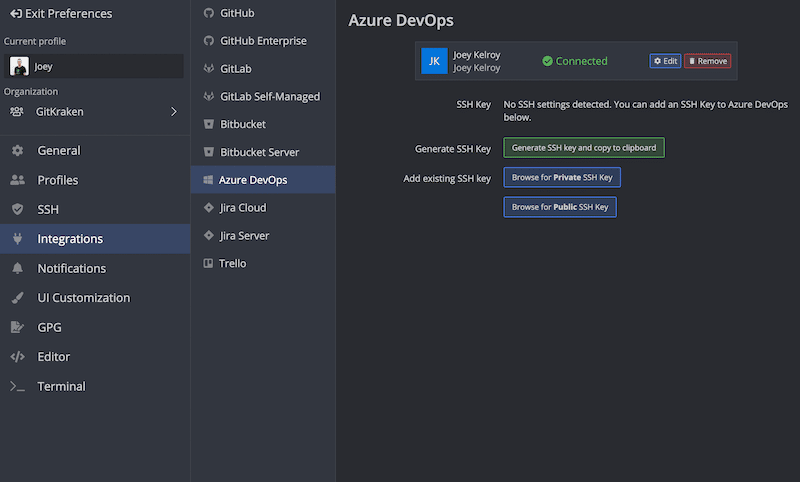800x482 pixels.
Task: Open the Profiles preferences section
Action: [x=57, y=181]
